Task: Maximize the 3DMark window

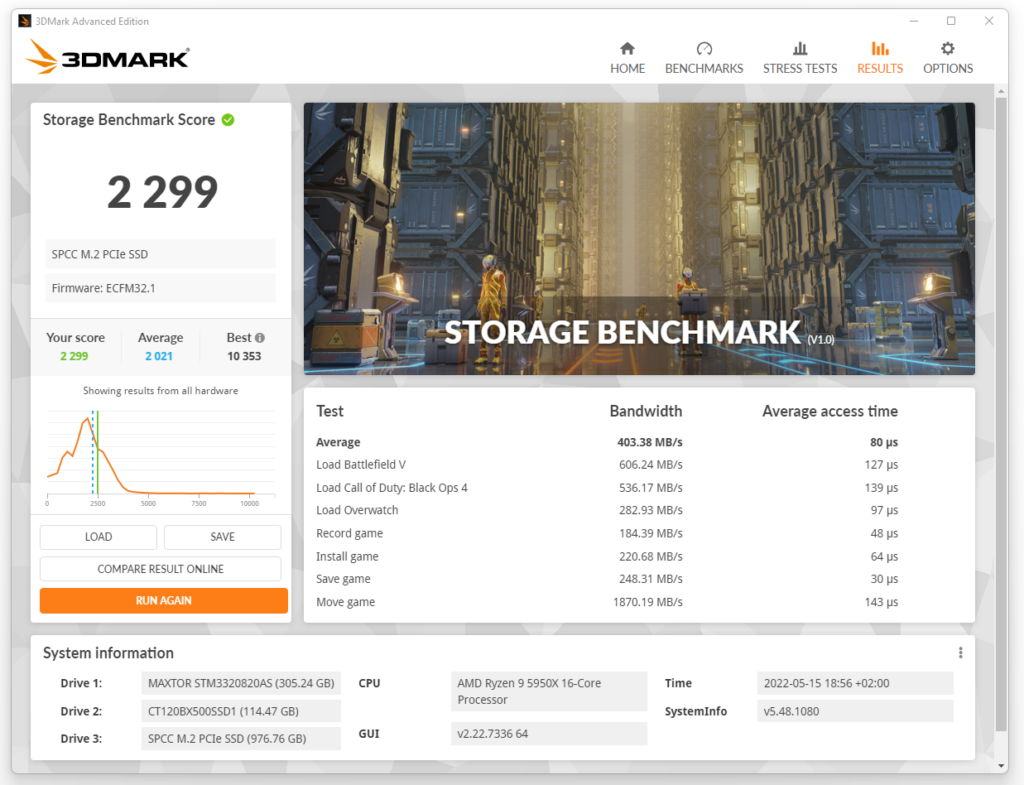Action: 951,21
